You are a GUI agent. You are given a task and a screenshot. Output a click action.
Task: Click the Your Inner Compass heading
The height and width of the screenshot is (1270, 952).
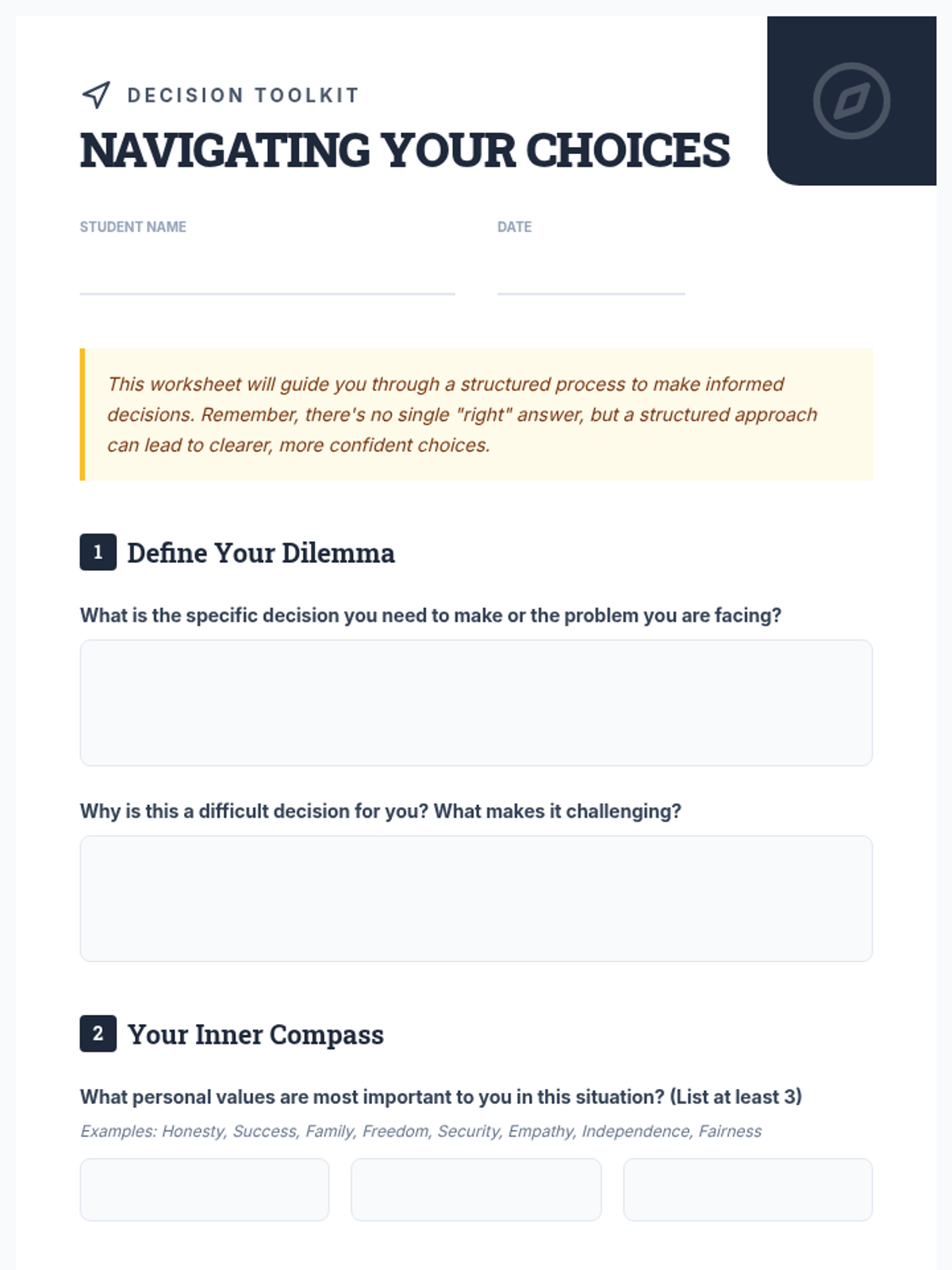(x=255, y=1034)
